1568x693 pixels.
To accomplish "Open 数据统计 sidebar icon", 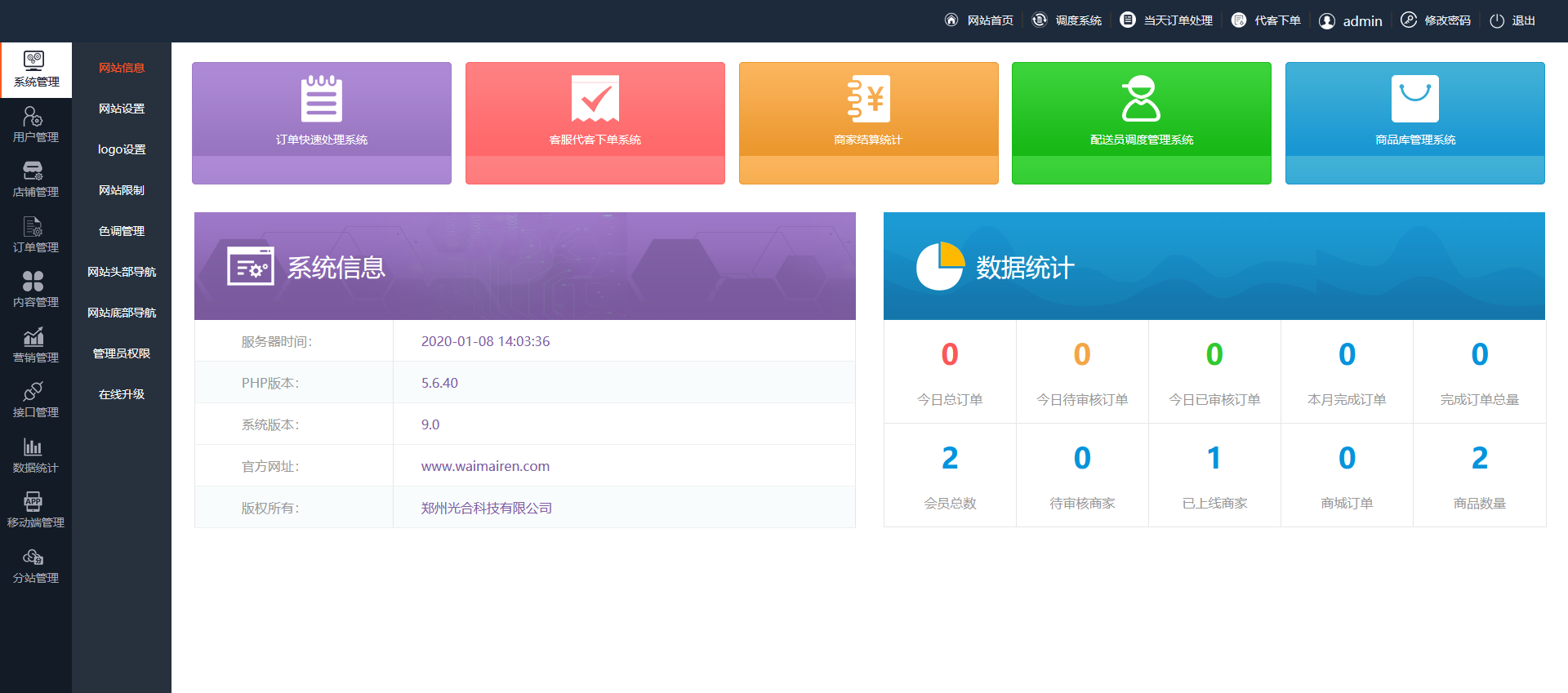I will coord(35,455).
